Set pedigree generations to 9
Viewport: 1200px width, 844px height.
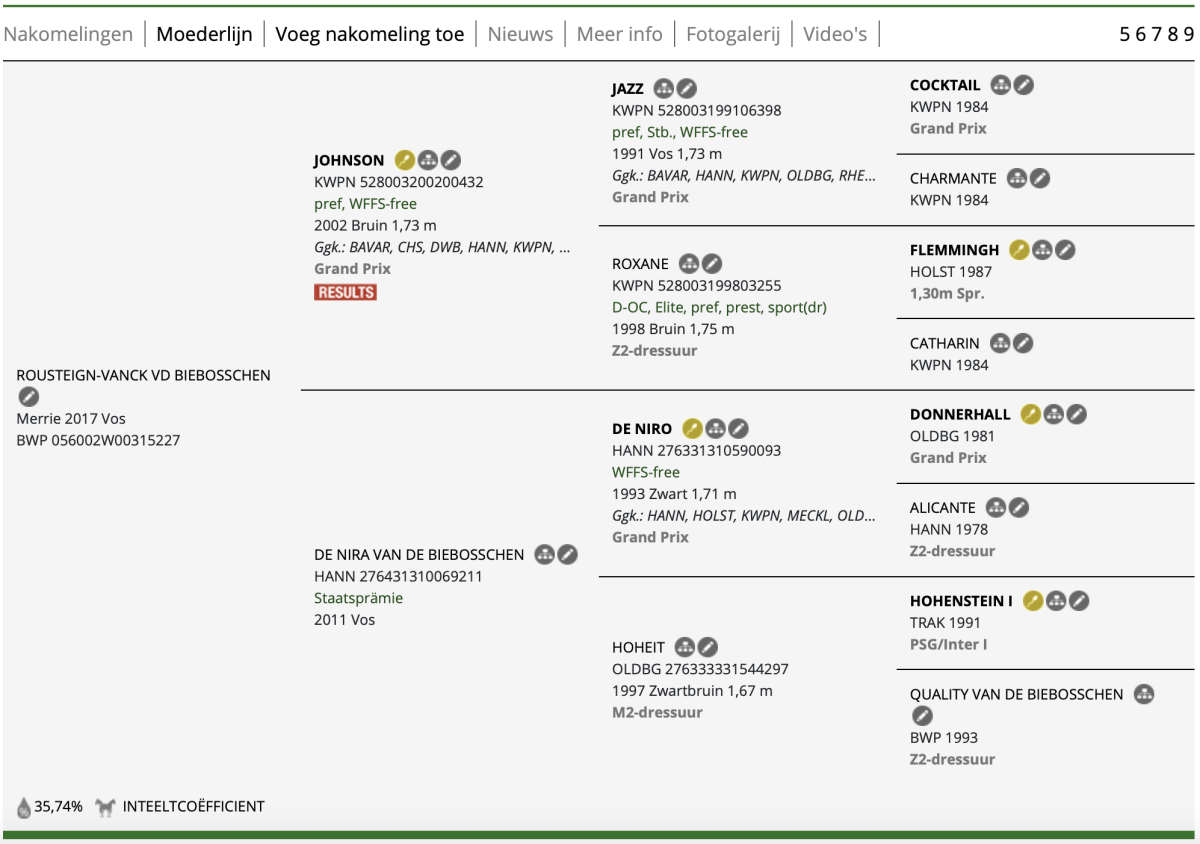coord(1189,34)
